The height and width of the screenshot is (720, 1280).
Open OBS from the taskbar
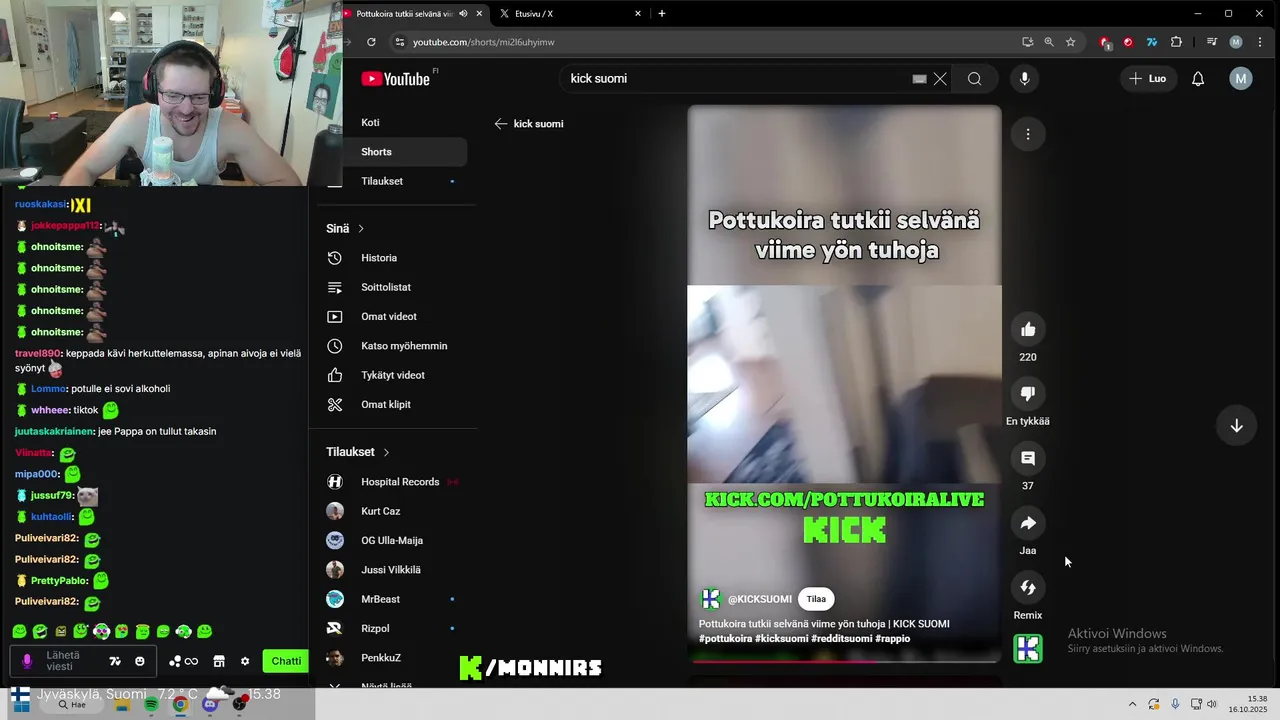239,705
